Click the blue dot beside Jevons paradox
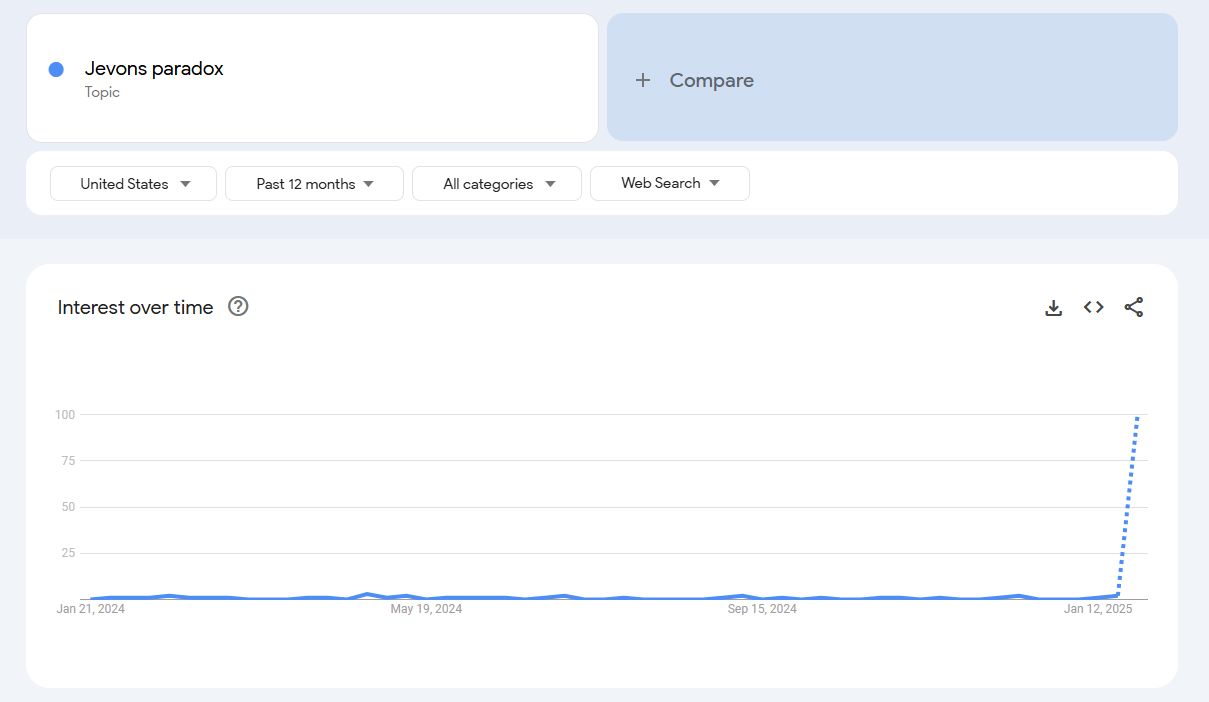Viewport: 1209px width, 702px height. click(x=56, y=69)
